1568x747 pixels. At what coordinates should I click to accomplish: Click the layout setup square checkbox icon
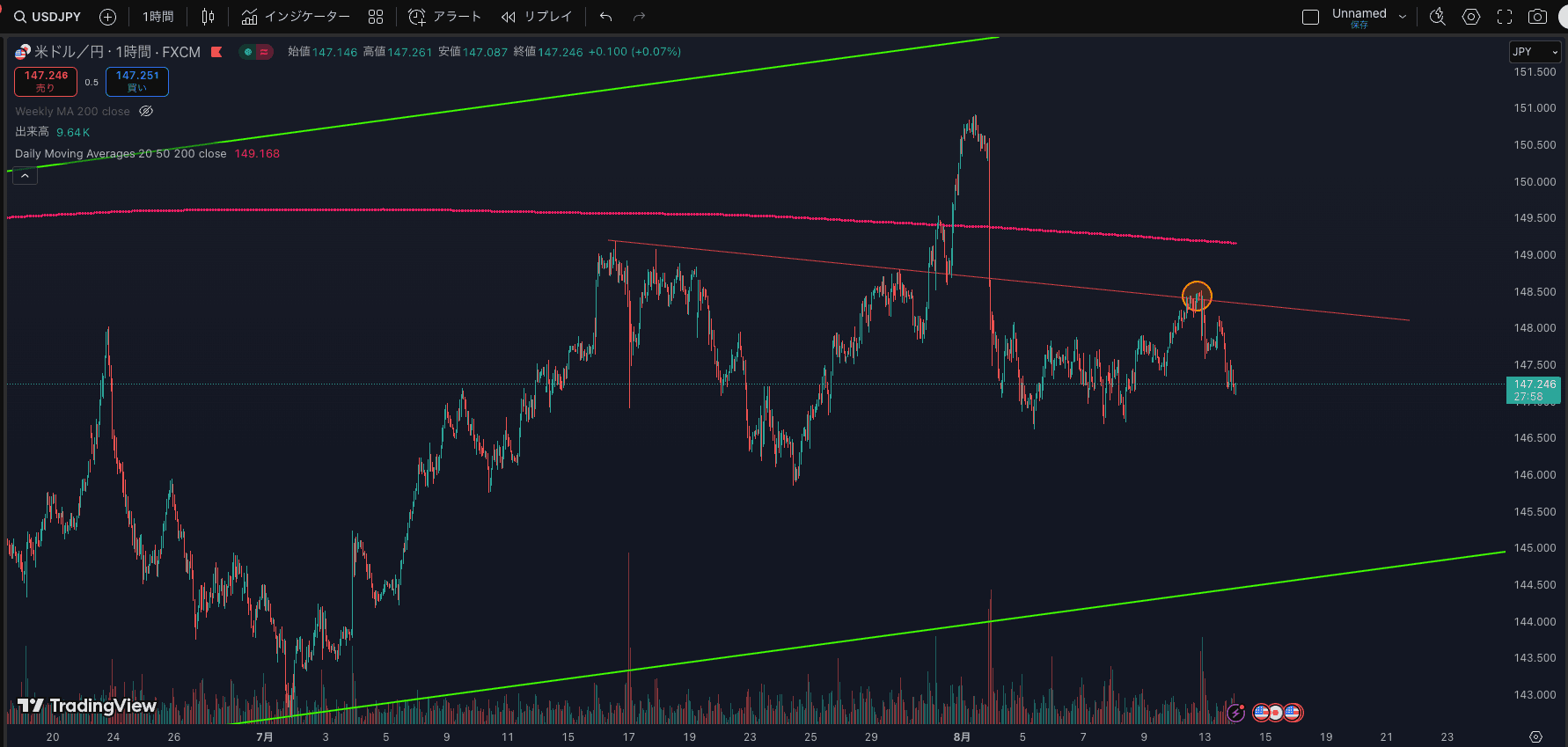click(1310, 17)
